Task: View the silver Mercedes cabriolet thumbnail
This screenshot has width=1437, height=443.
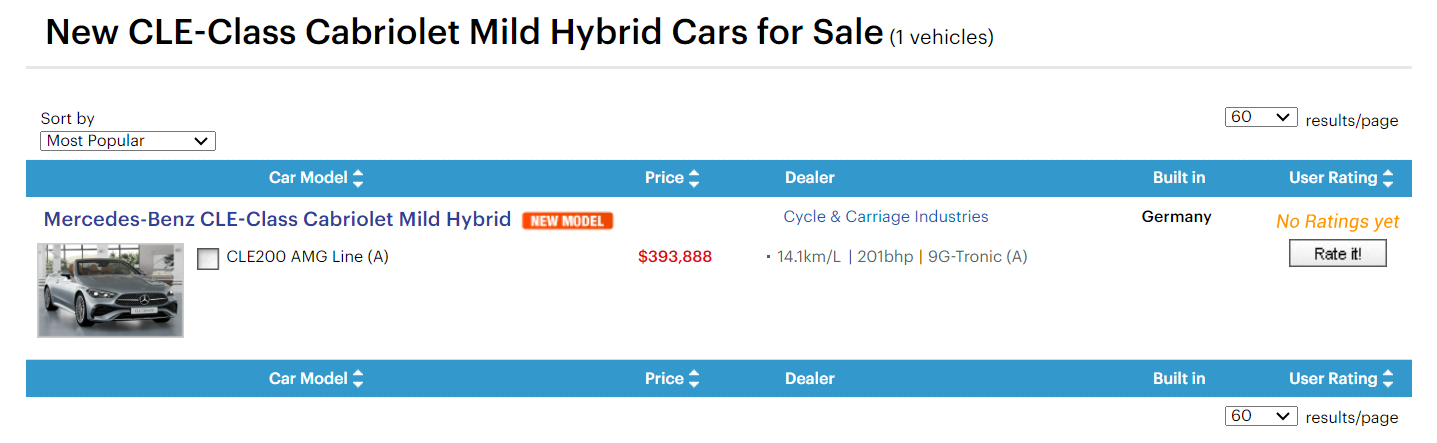Action: click(x=110, y=290)
